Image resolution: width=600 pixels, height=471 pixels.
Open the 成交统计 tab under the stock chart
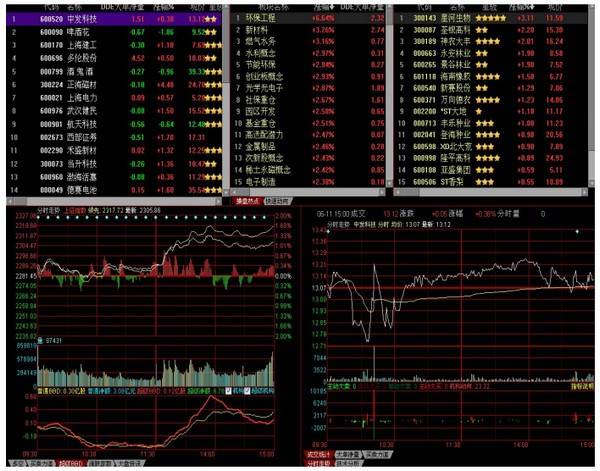coord(318,455)
